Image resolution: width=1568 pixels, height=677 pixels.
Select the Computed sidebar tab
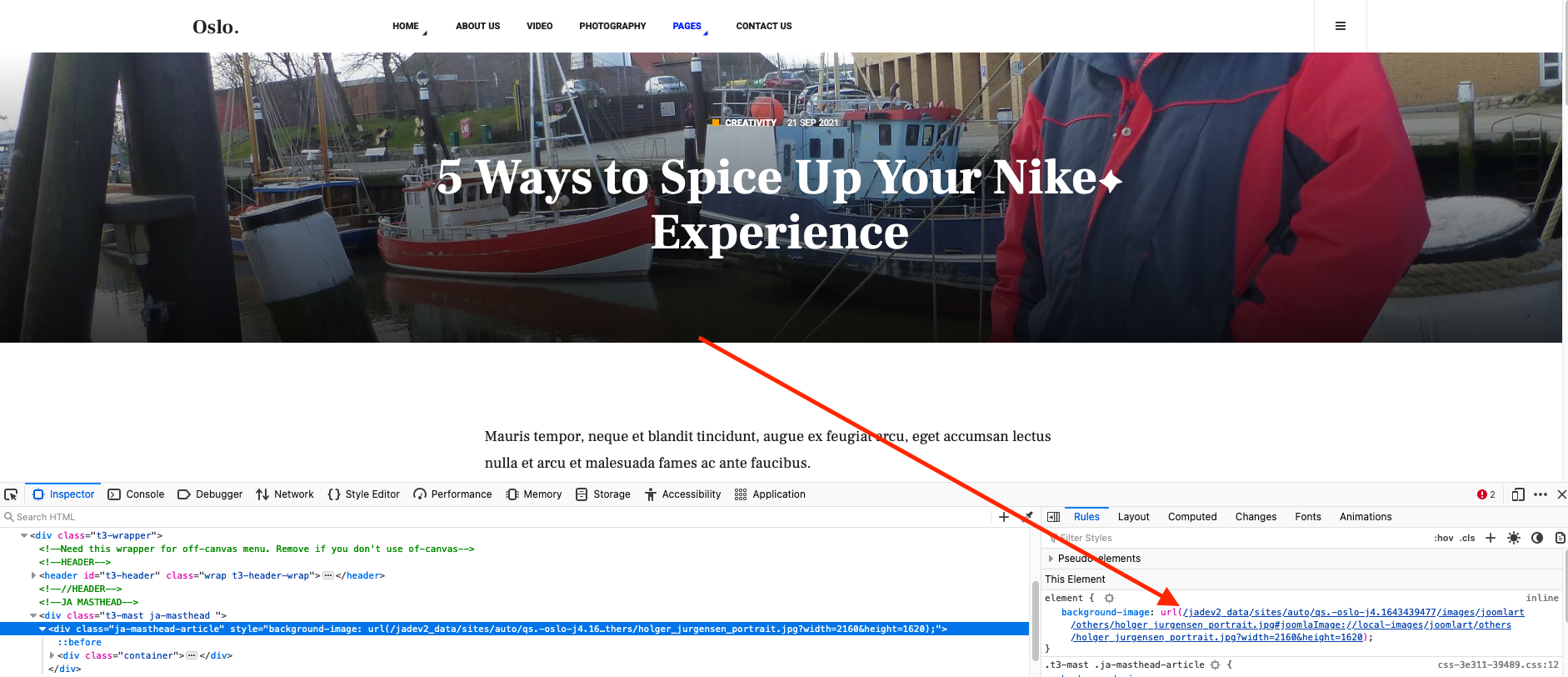coord(1192,517)
